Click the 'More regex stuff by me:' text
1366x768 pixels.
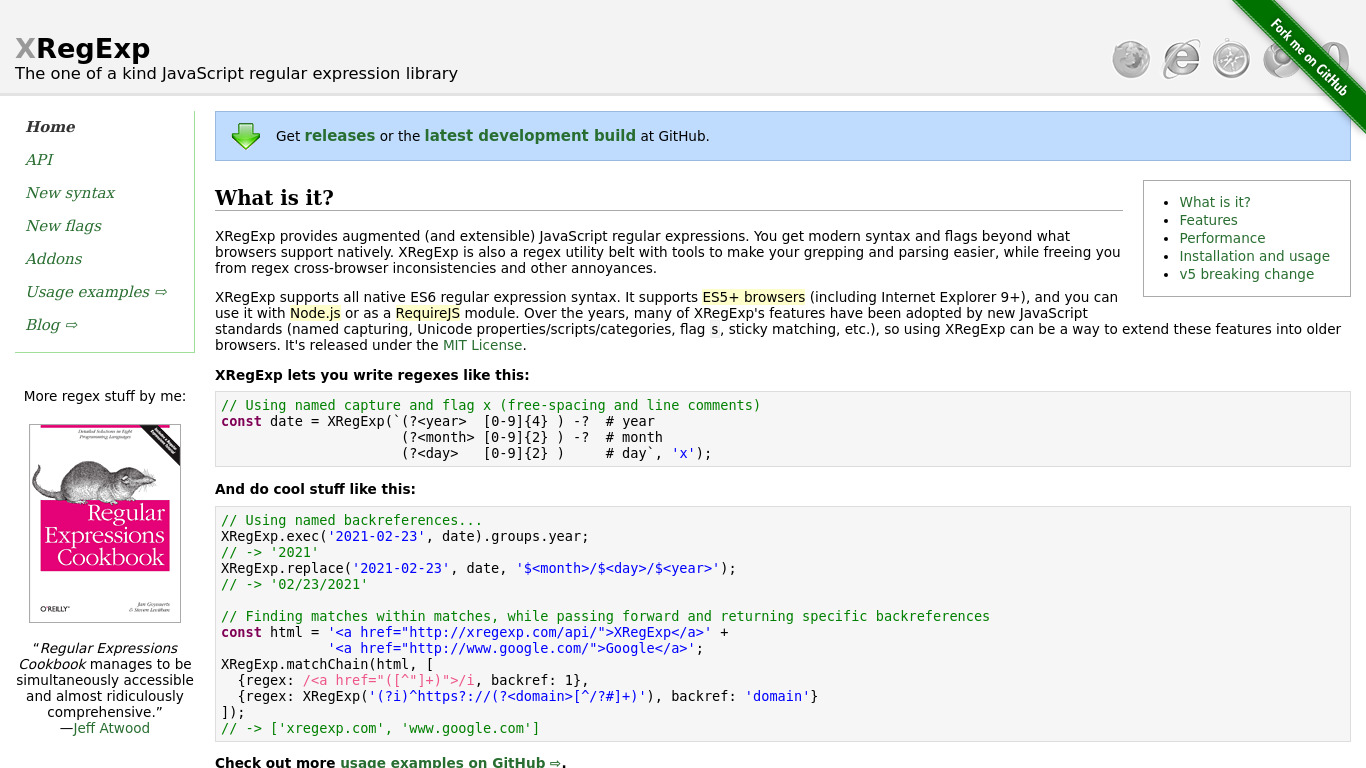point(105,396)
